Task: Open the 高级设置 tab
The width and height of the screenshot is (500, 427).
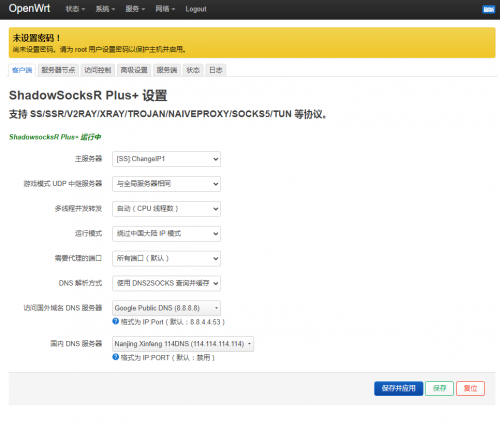Action: tap(134, 70)
